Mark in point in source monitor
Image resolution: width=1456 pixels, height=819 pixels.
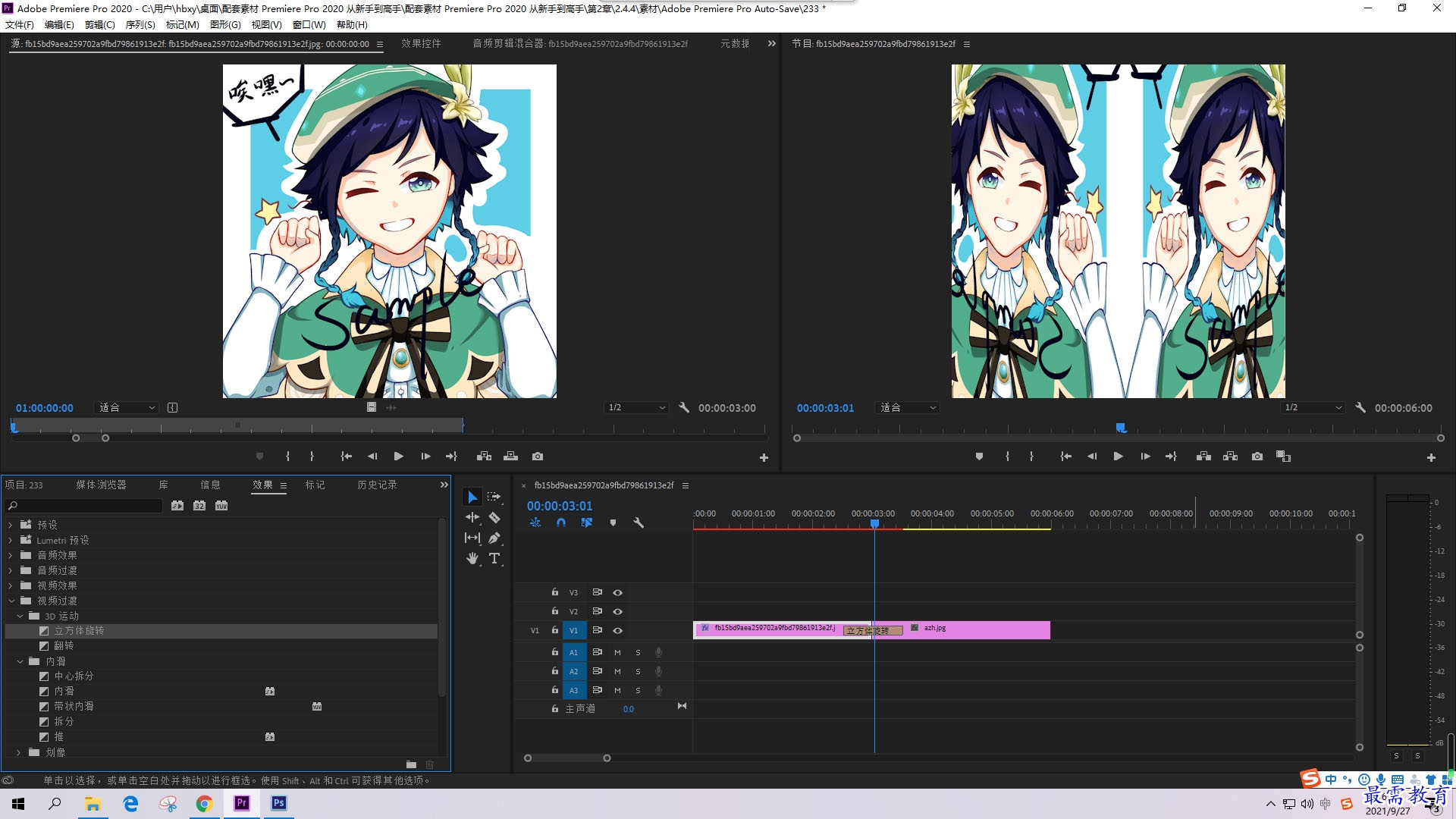(287, 457)
